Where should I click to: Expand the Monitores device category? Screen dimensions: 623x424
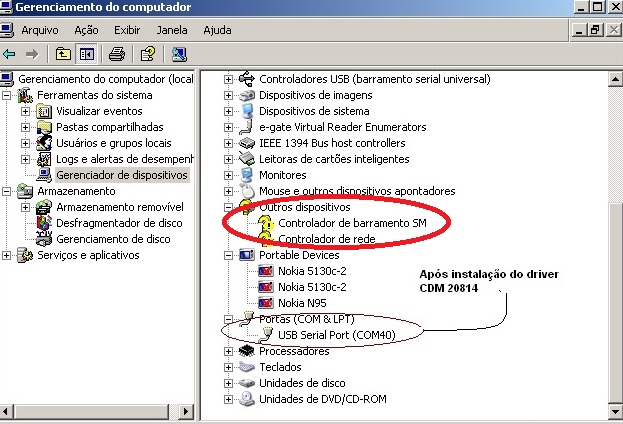(228, 175)
